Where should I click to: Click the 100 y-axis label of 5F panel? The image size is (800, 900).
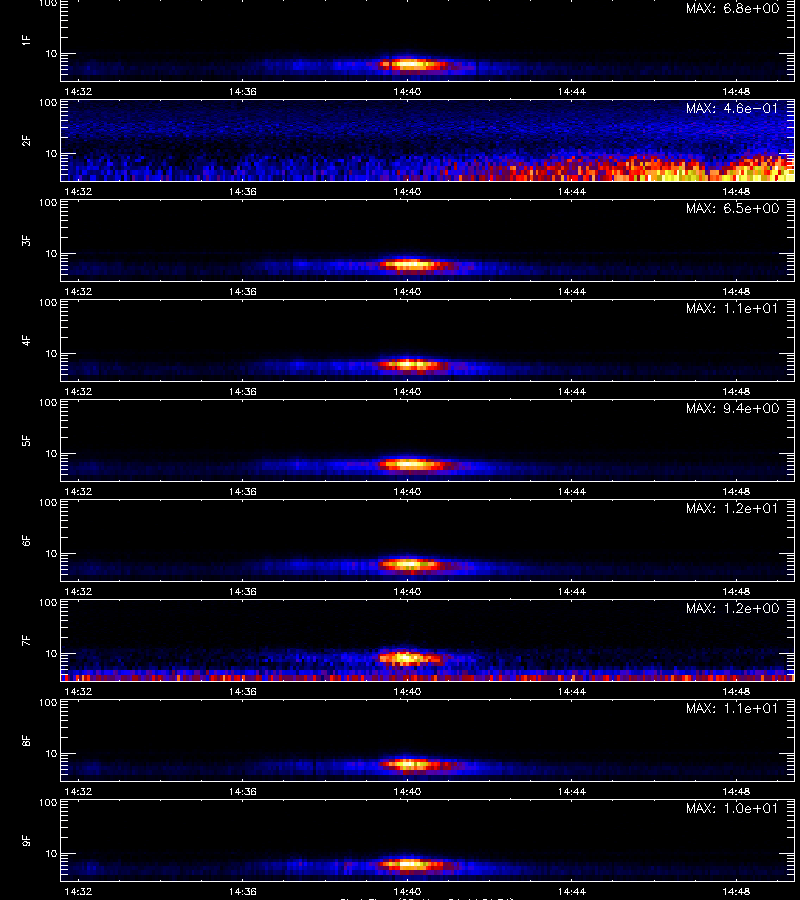48,403
